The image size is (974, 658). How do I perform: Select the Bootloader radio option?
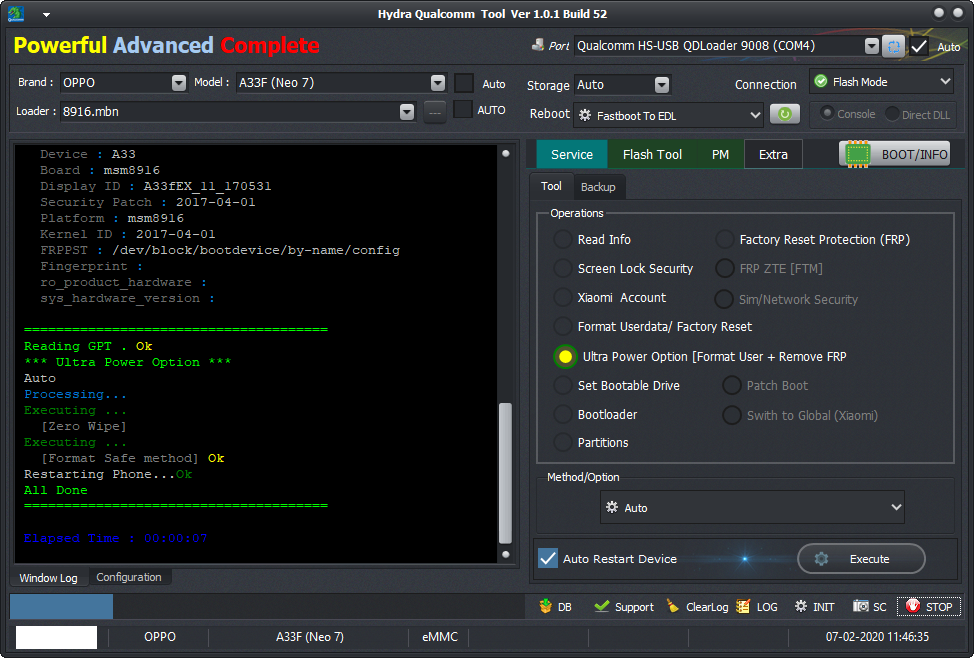tap(563, 414)
